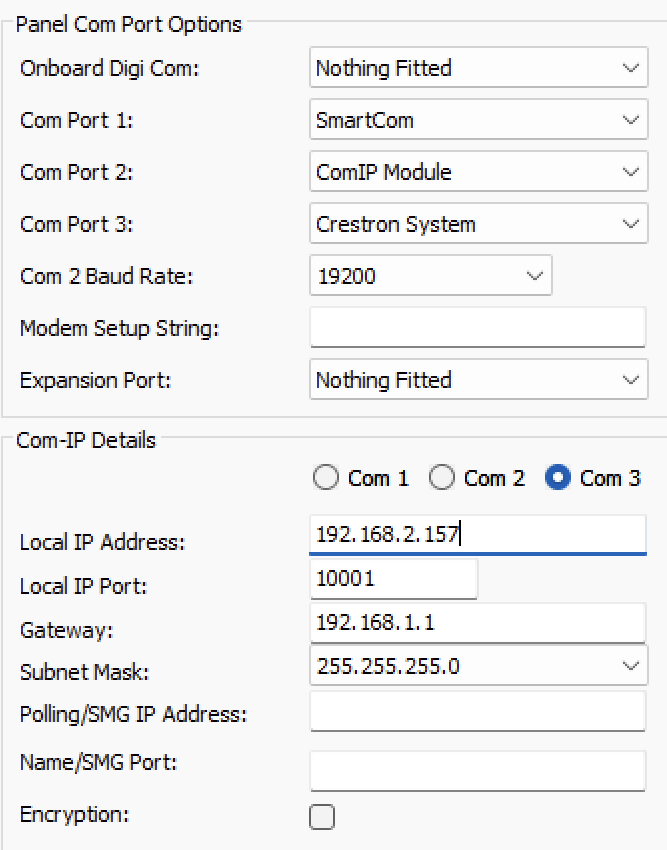Click the "Encryption:" text label
Image resolution: width=667 pixels, height=850 pixels.
click(75, 814)
